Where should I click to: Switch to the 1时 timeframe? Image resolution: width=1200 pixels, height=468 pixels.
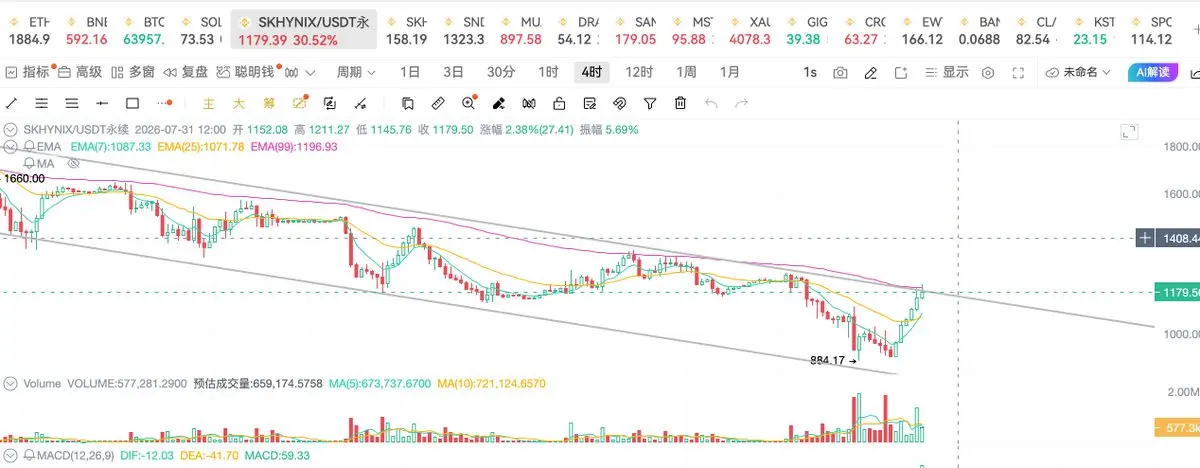click(548, 72)
